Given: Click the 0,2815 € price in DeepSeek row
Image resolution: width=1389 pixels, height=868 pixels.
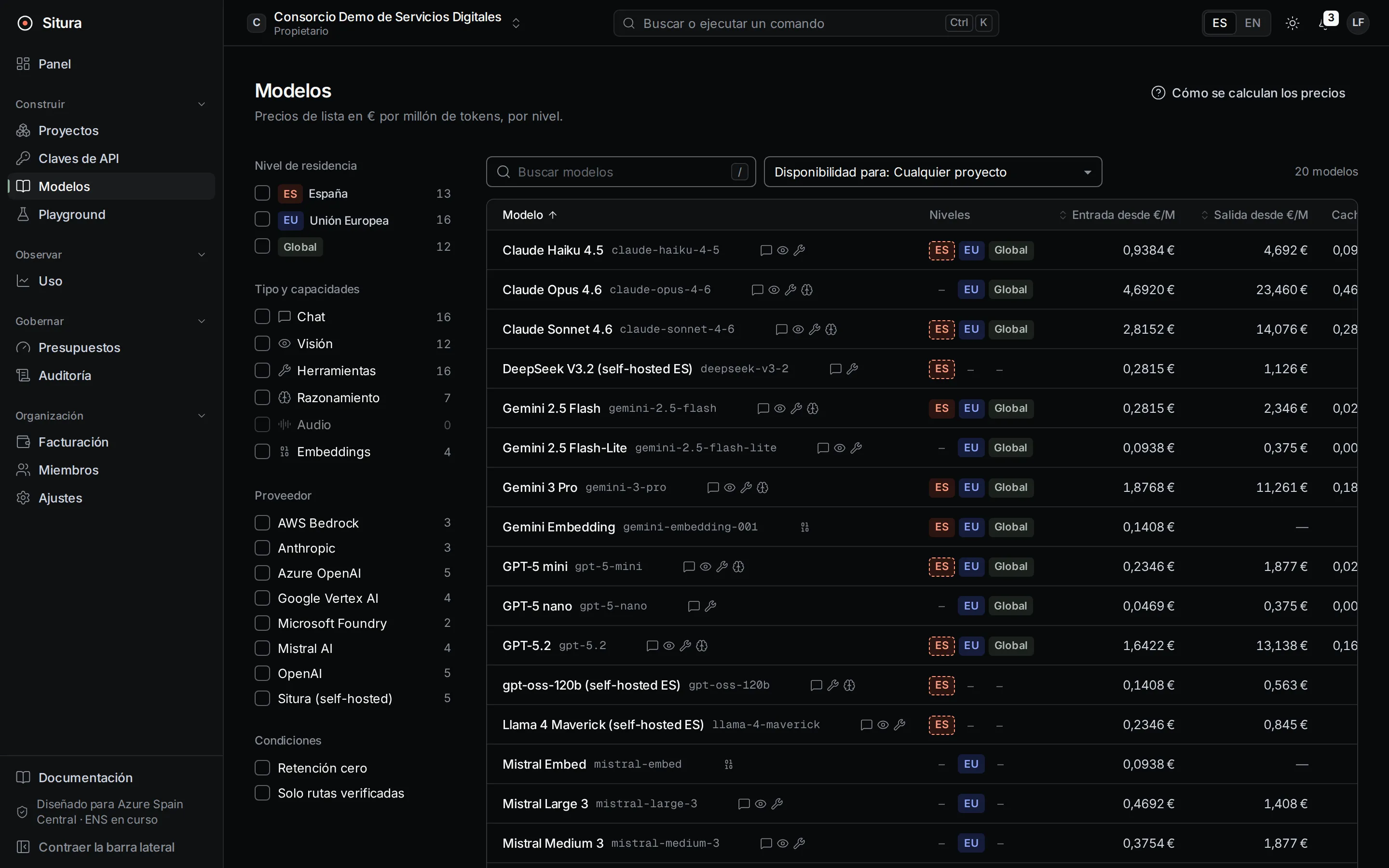Looking at the screenshot, I should (x=1148, y=369).
